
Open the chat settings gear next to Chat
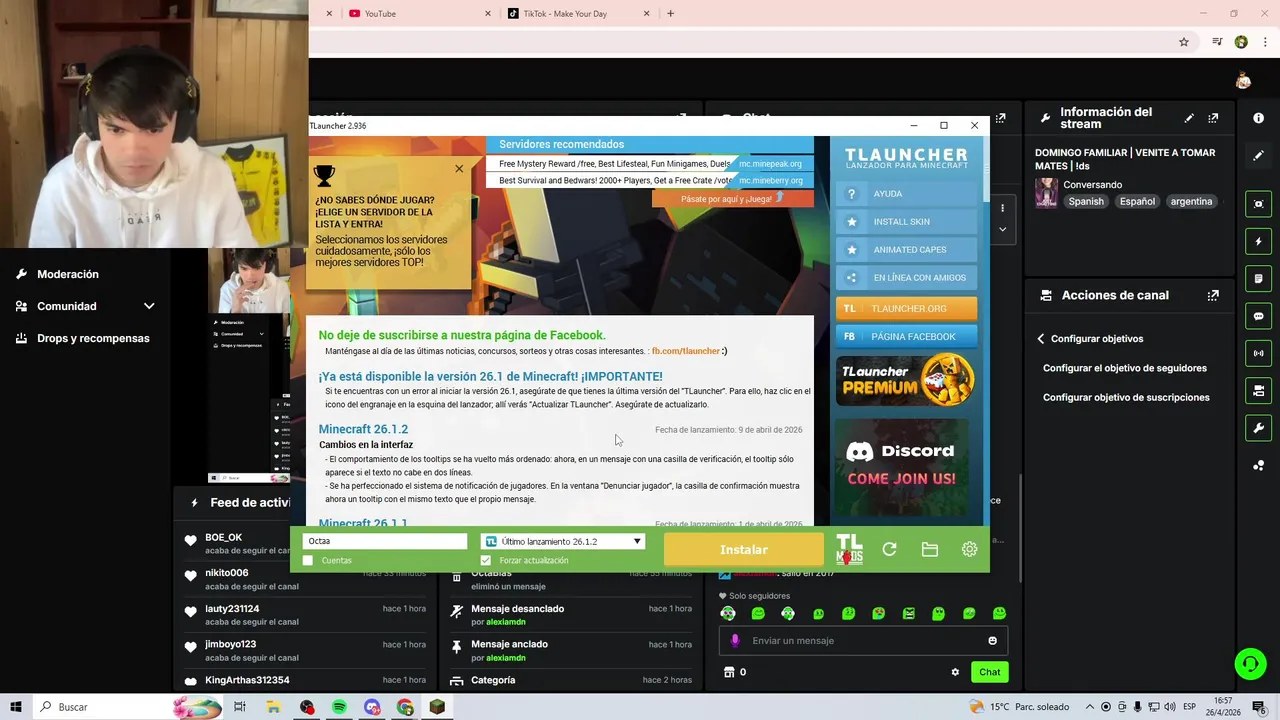click(955, 672)
